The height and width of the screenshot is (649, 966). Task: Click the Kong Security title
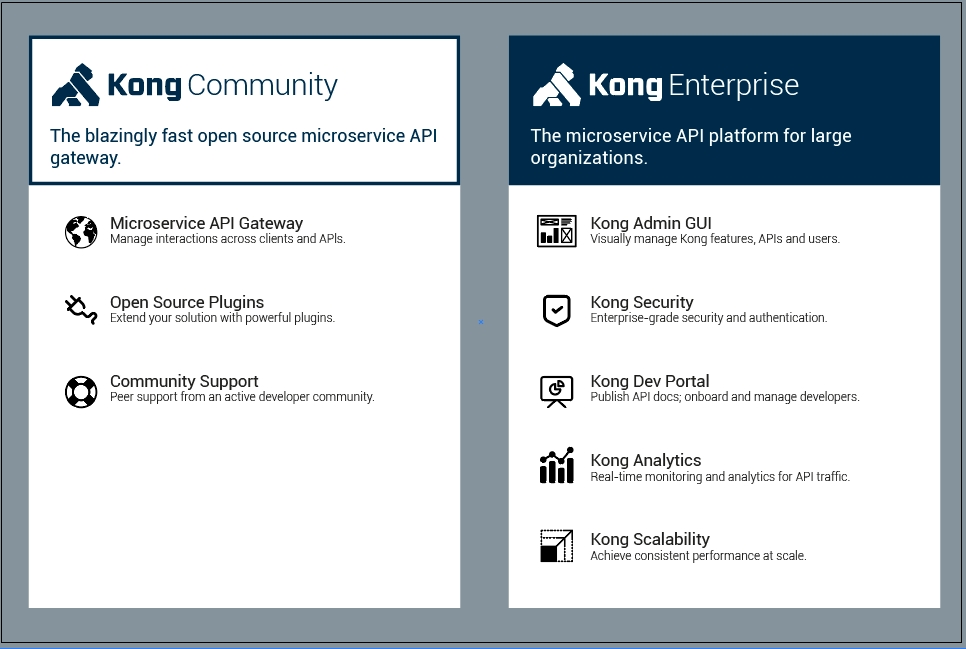click(x=641, y=302)
